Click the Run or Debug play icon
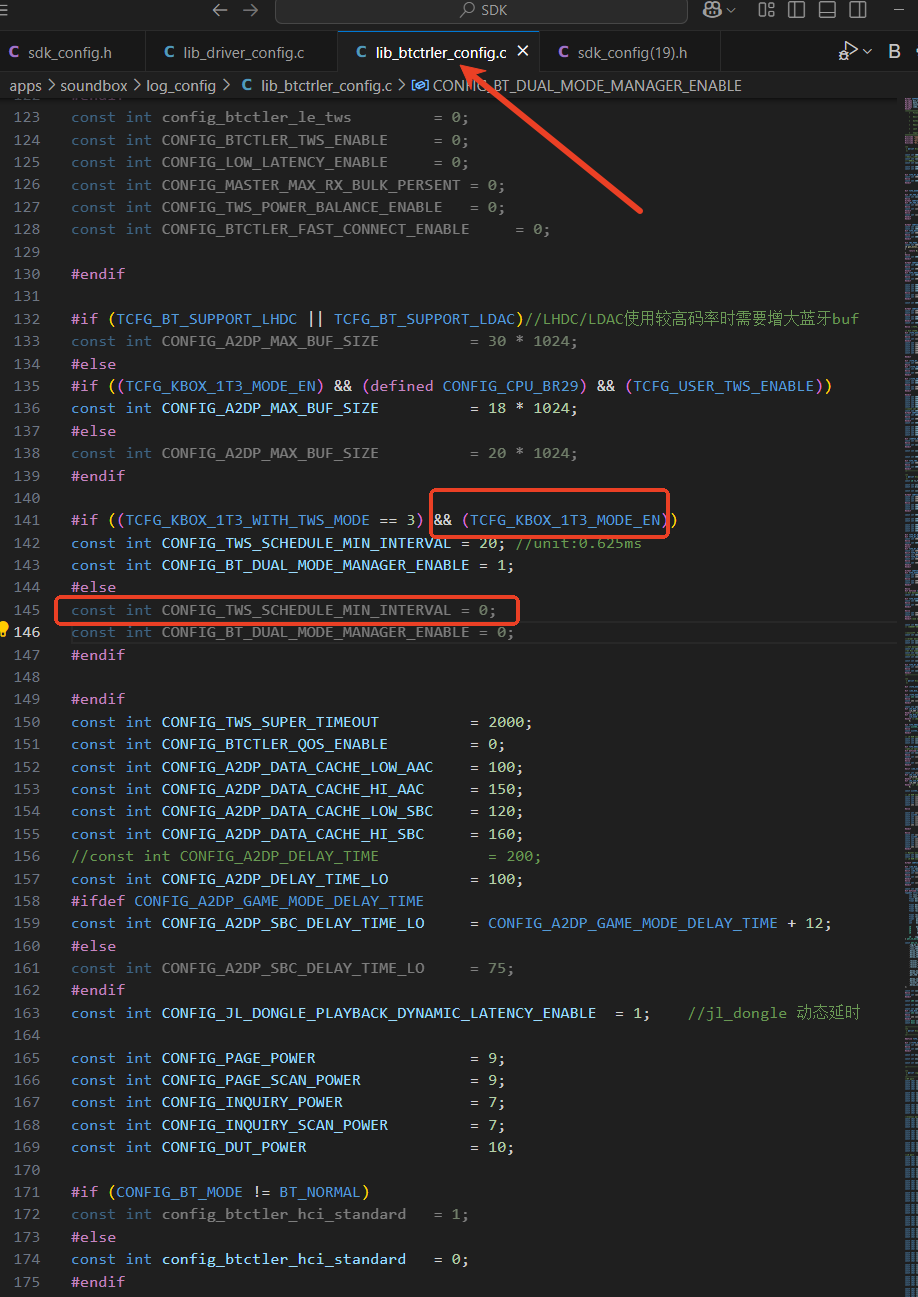This screenshot has width=918, height=1297. [848, 51]
